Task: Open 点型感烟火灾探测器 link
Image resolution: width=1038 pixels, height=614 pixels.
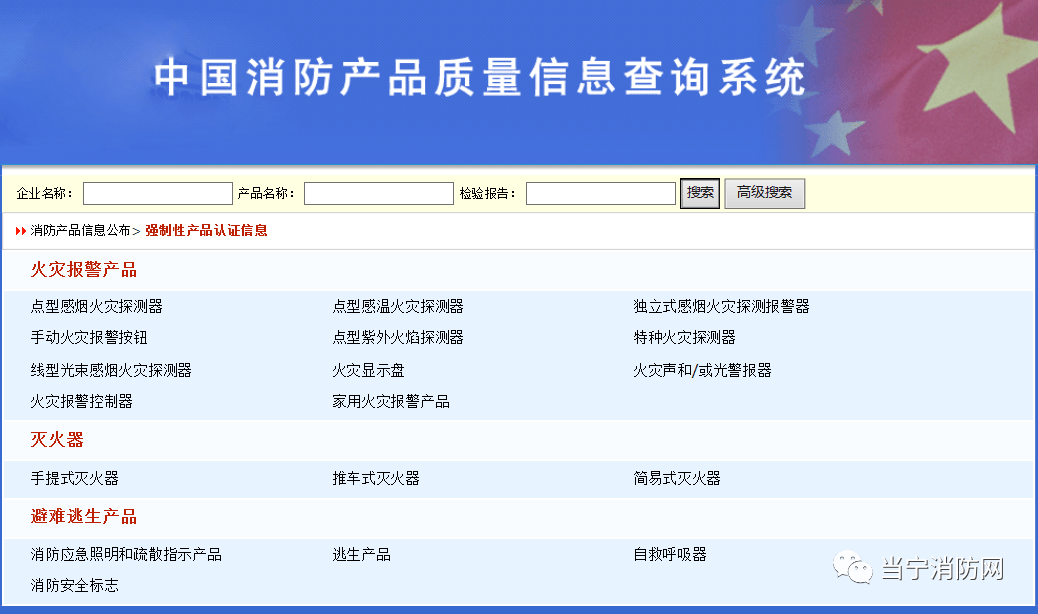Action: pos(97,306)
